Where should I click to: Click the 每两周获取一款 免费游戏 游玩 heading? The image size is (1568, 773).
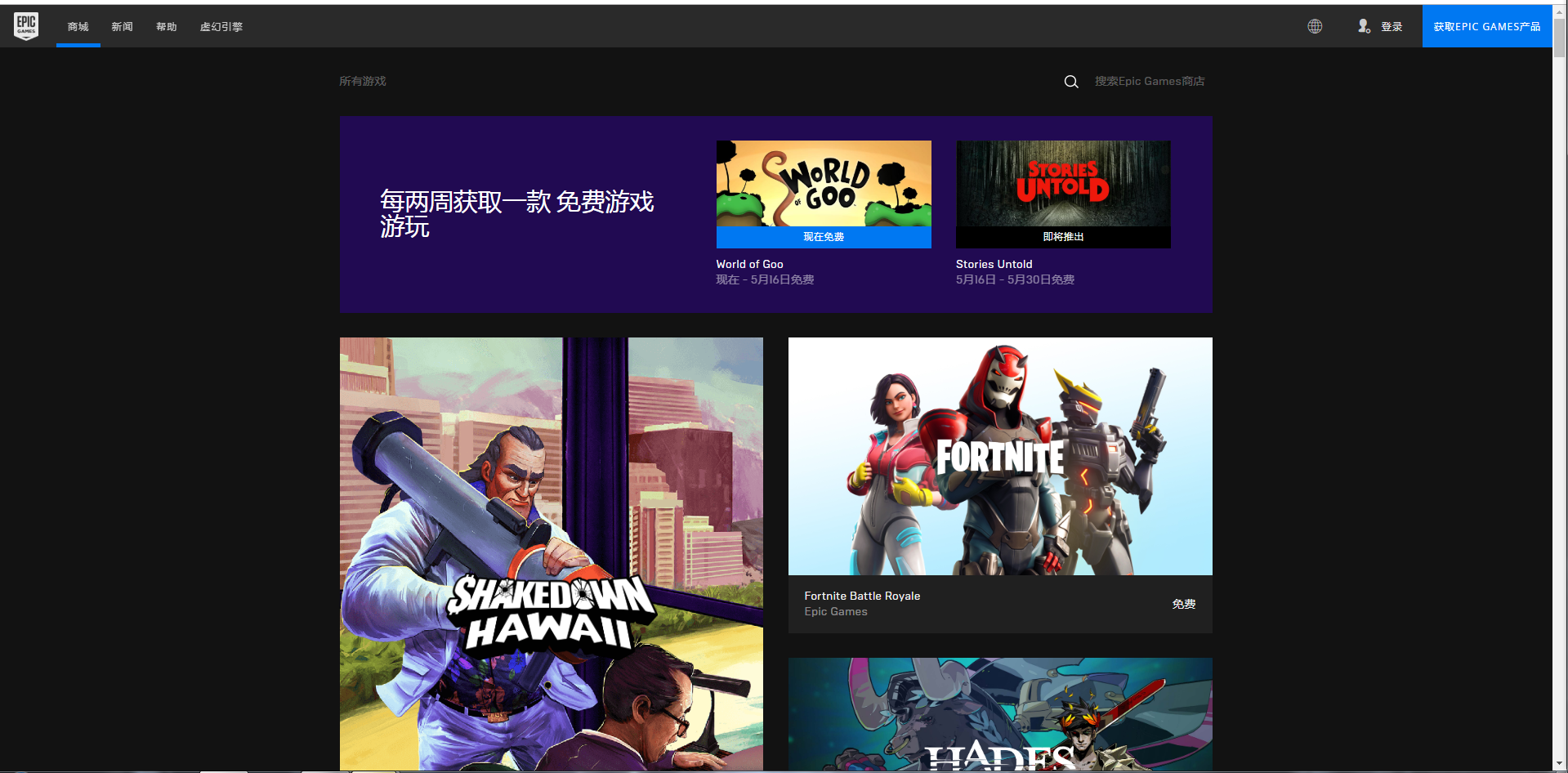(x=516, y=213)
